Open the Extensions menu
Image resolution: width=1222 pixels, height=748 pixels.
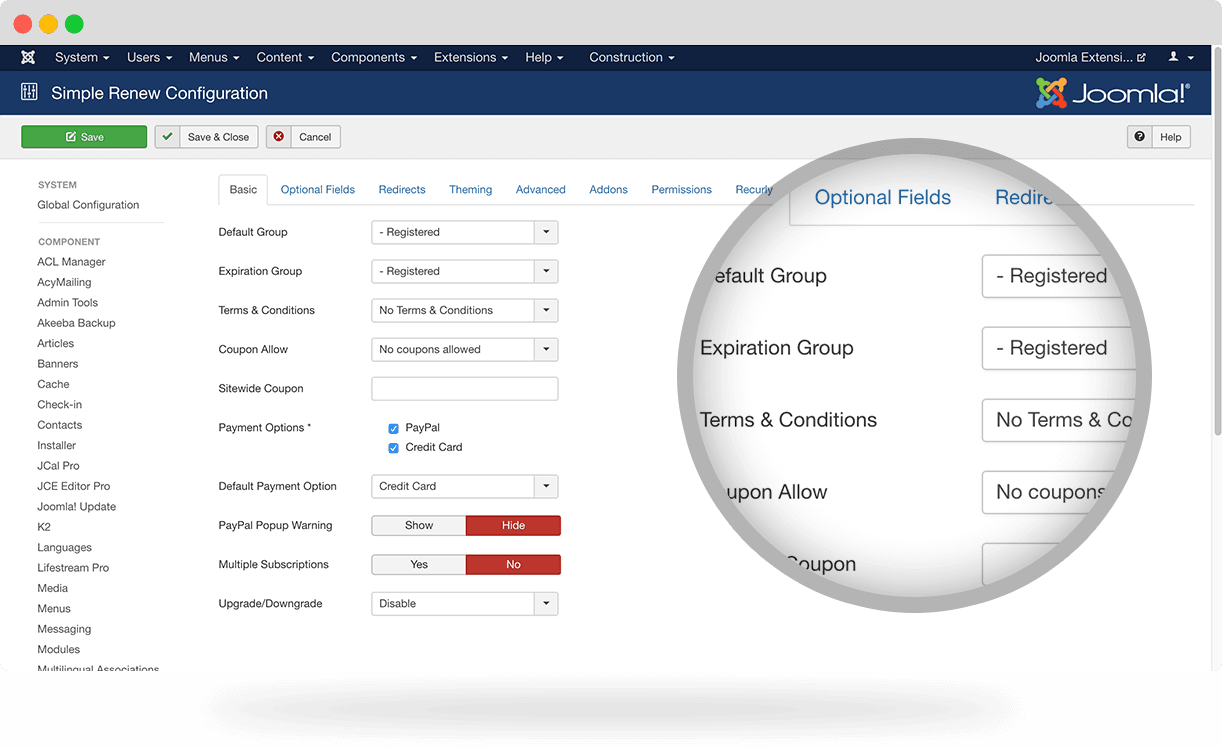pos(470,57)
